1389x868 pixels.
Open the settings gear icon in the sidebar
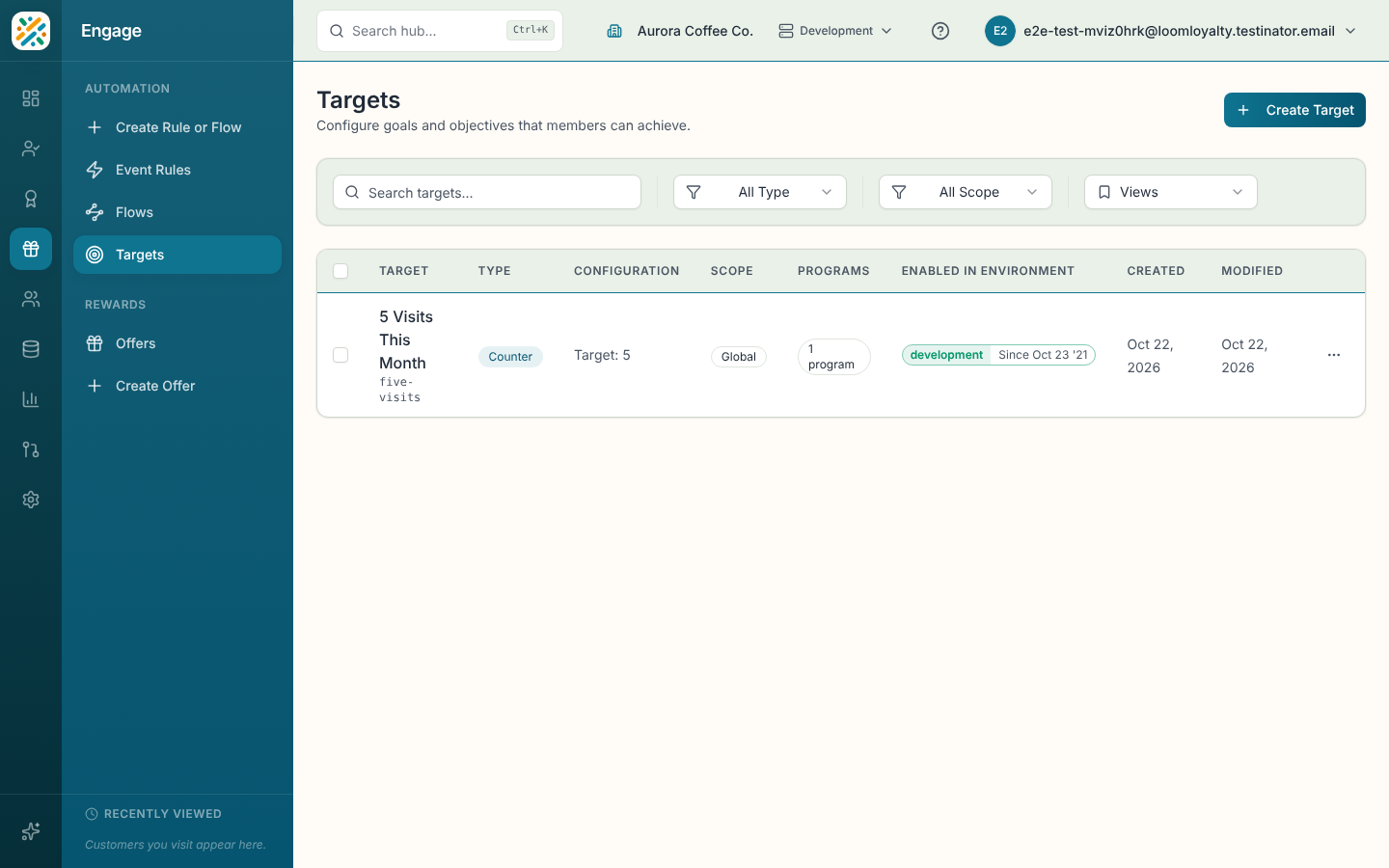click(x=31, y=500)
